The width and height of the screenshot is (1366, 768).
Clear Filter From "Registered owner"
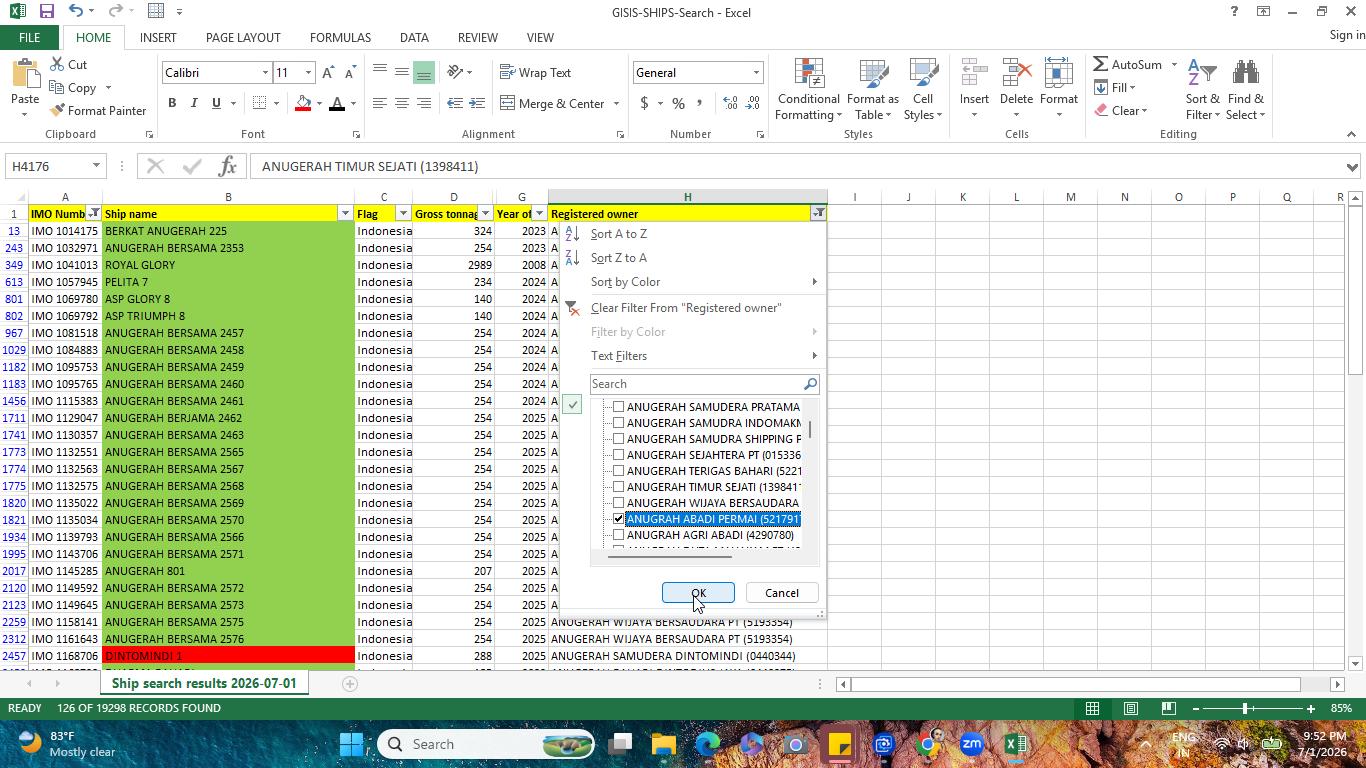(686, 308)
